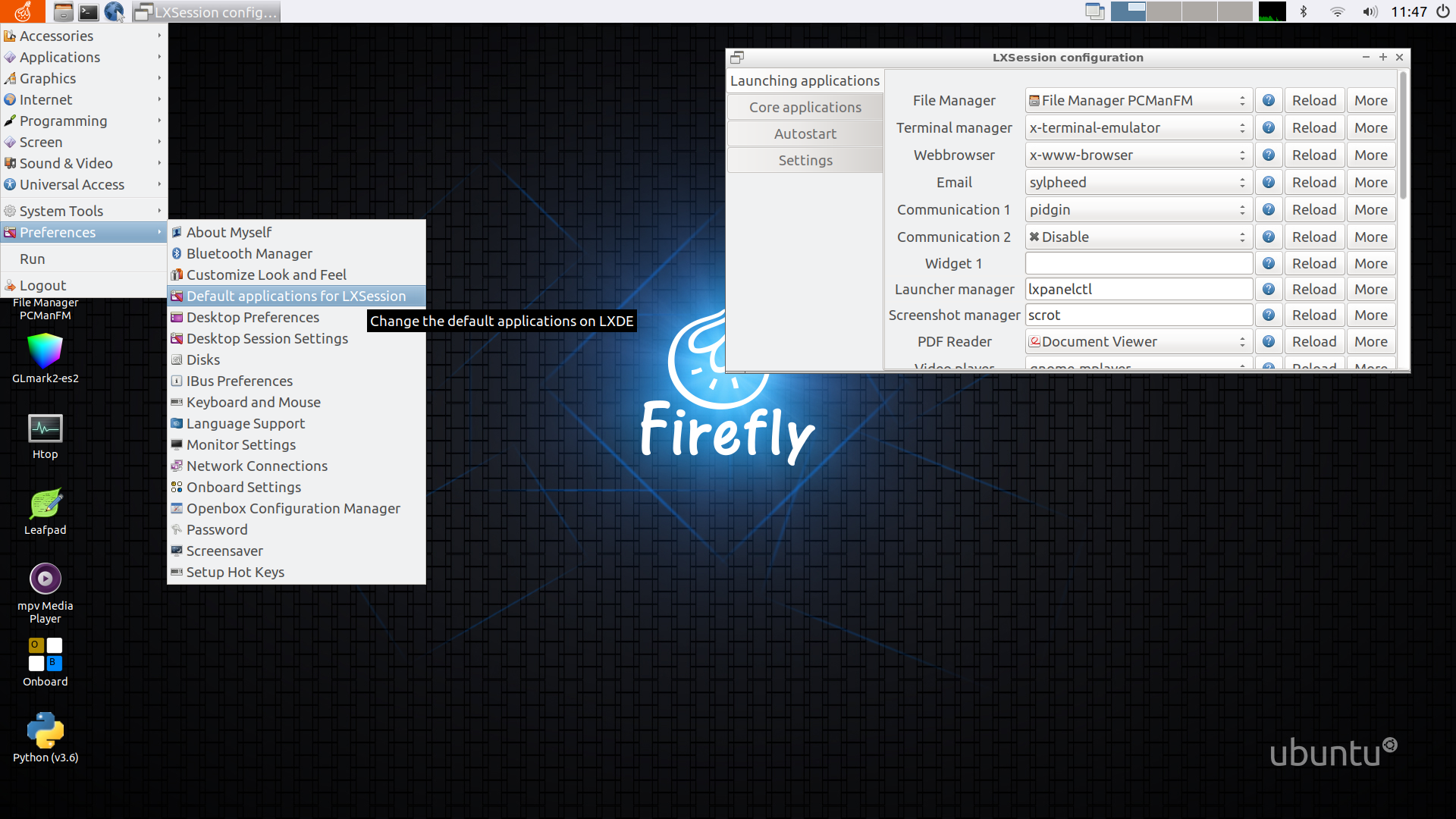This screenshot has height=819, width=1456.
Task: Click the CPU usage monitor in panel
Action: [x=1272, y=11]
